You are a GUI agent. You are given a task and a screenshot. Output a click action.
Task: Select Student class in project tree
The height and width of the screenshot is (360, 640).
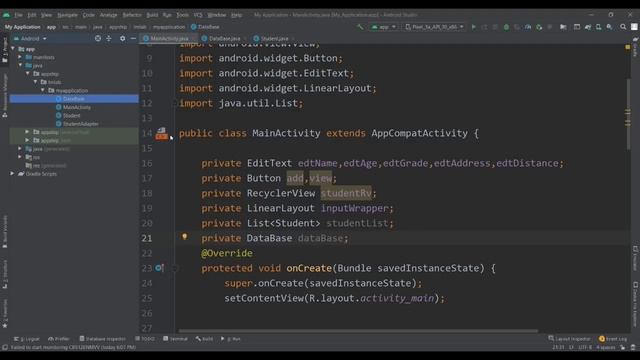(x=71, y=116)
